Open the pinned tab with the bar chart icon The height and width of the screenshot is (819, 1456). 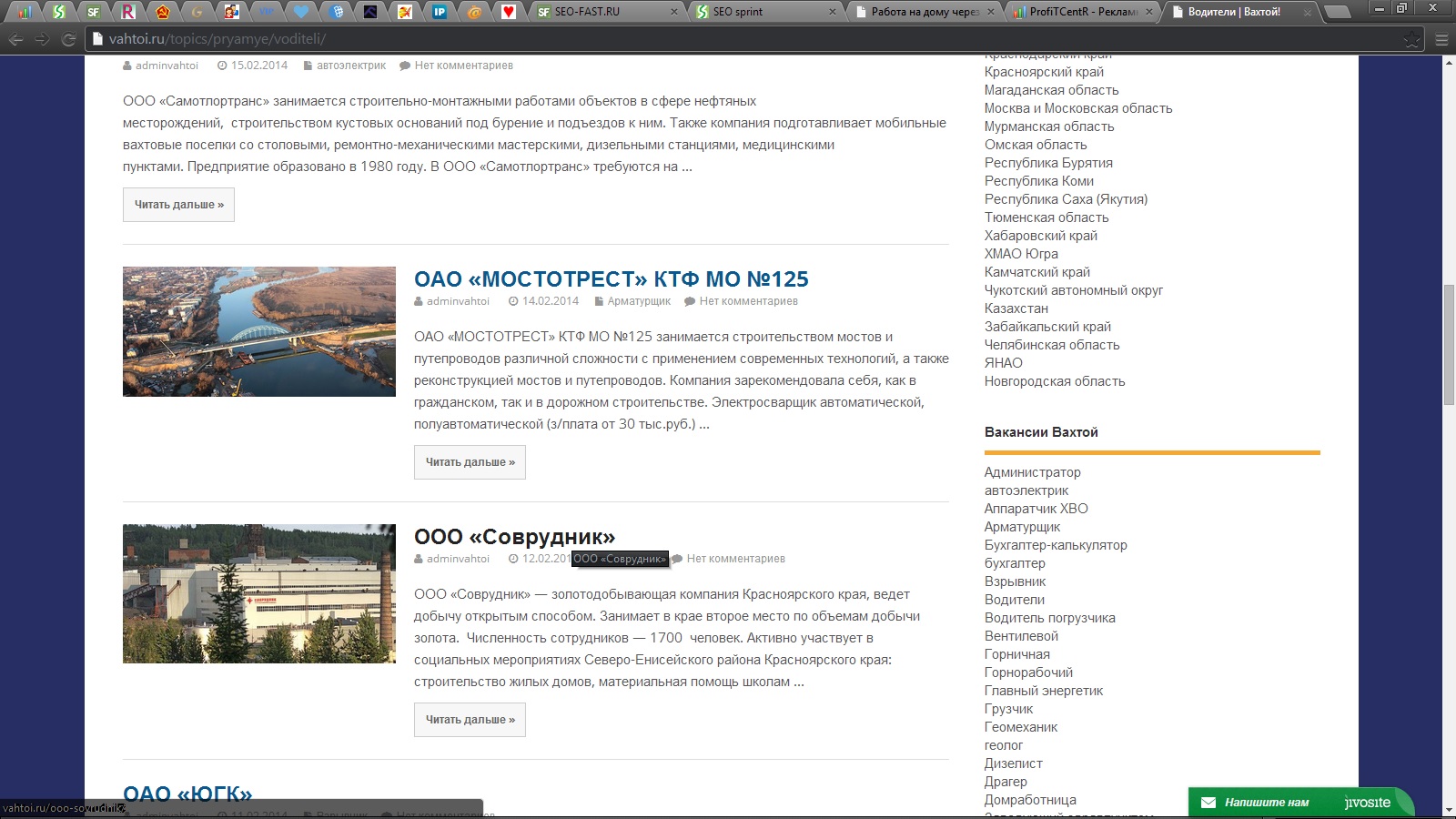pos(25,12)
